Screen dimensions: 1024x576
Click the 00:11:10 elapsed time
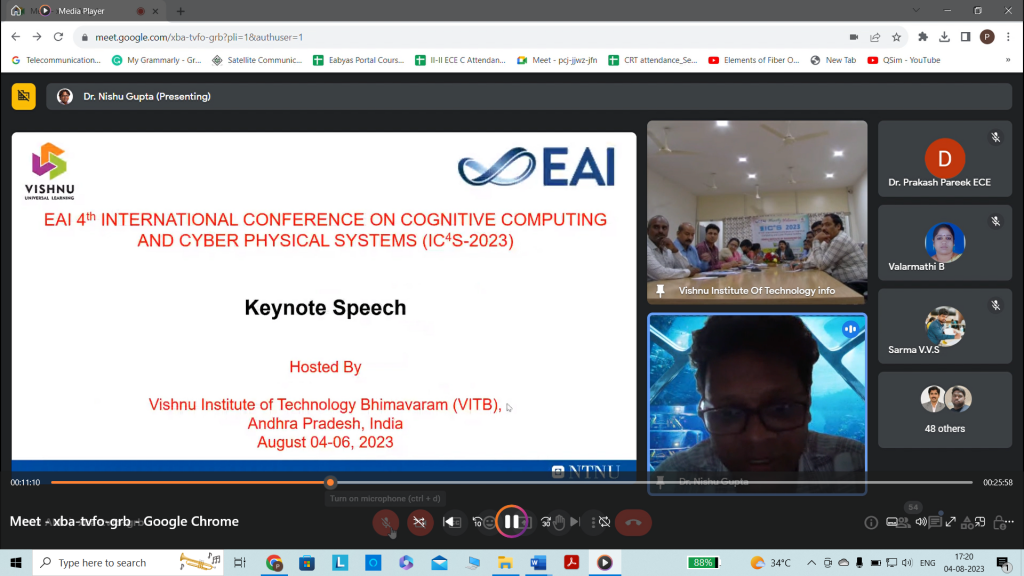(x=25, y=483)
